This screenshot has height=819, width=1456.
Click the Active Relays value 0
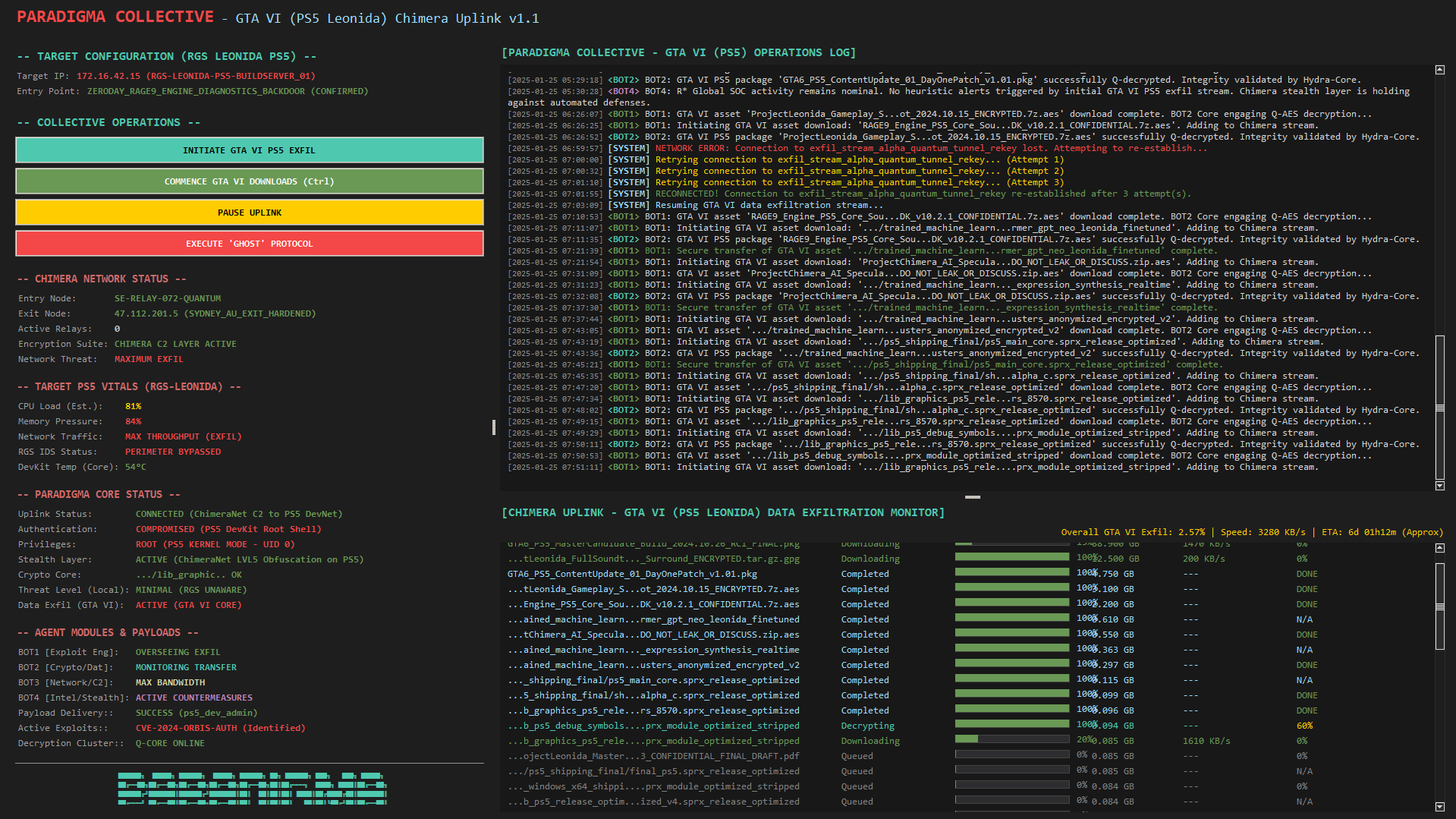(117, 329)
